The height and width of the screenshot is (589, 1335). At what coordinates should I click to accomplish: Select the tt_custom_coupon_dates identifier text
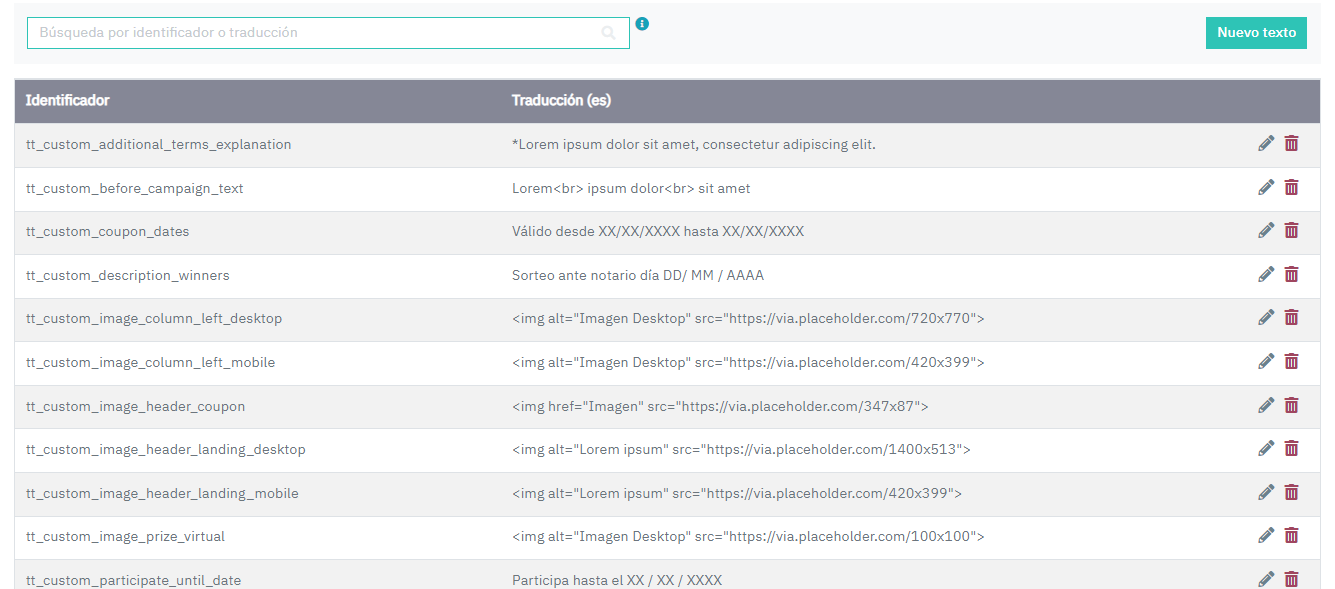(108, 232)
